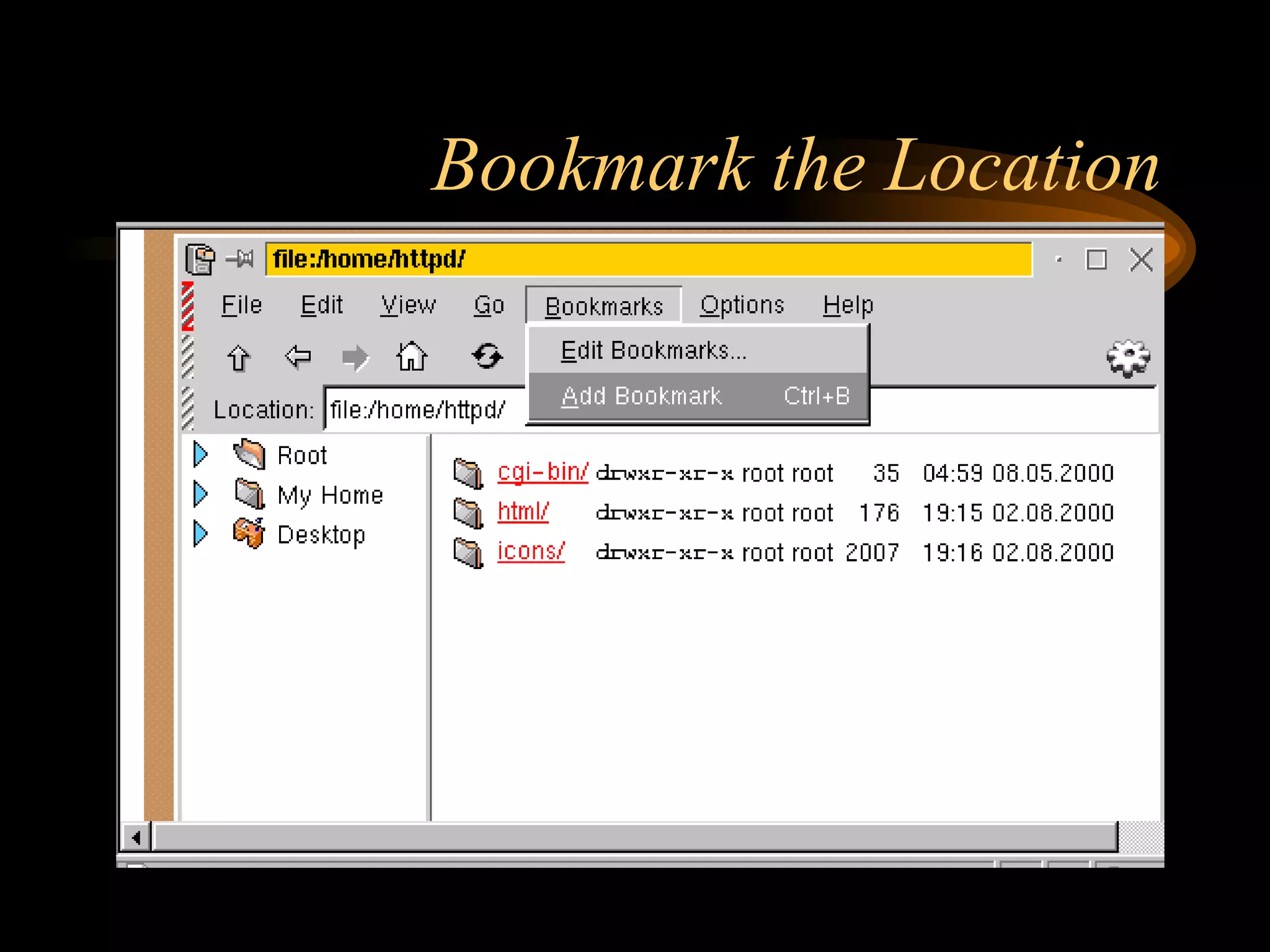Expand the Desktop tree node
This screenshot has height=952, width=1270.
pyautogui.click(x=200, y=534)
